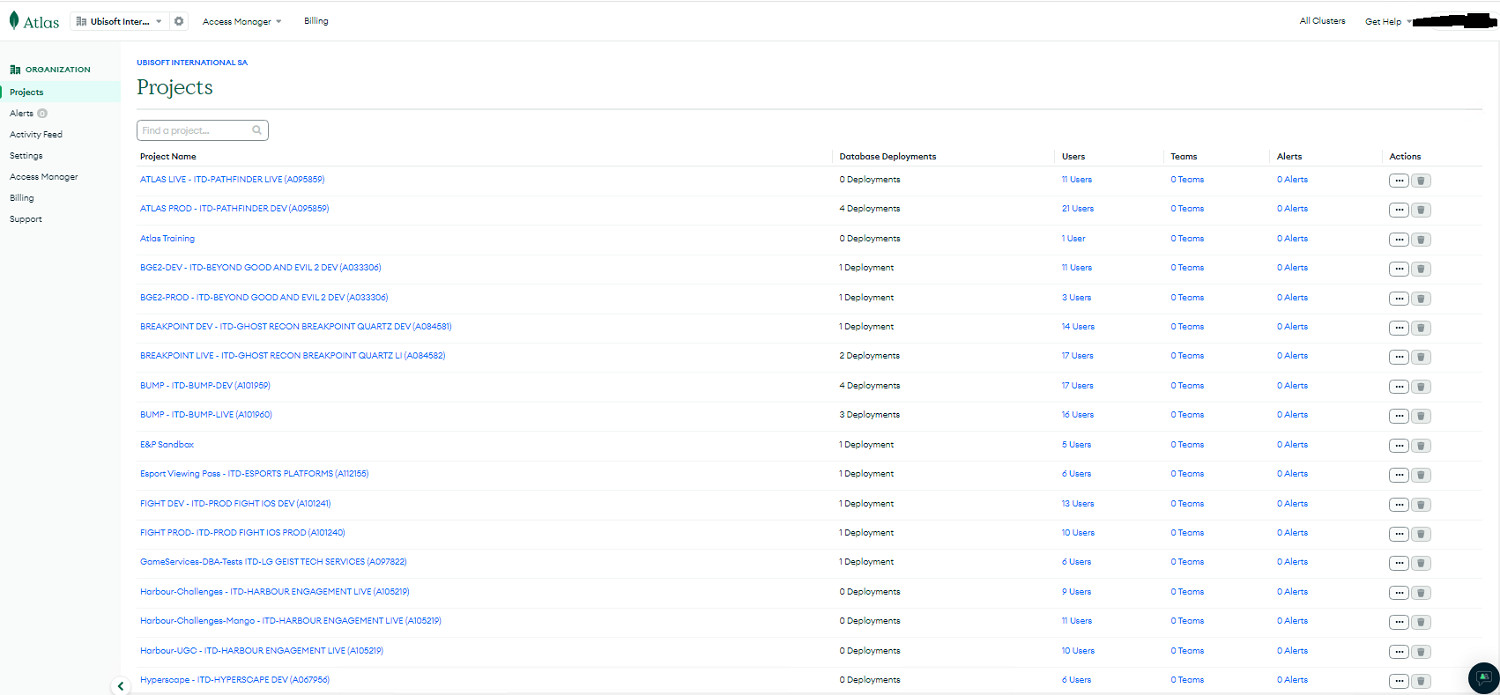The height and width of the screenshot is (695, 1500).
Task: Open organization settings gear icon
Action: (179, 21)
